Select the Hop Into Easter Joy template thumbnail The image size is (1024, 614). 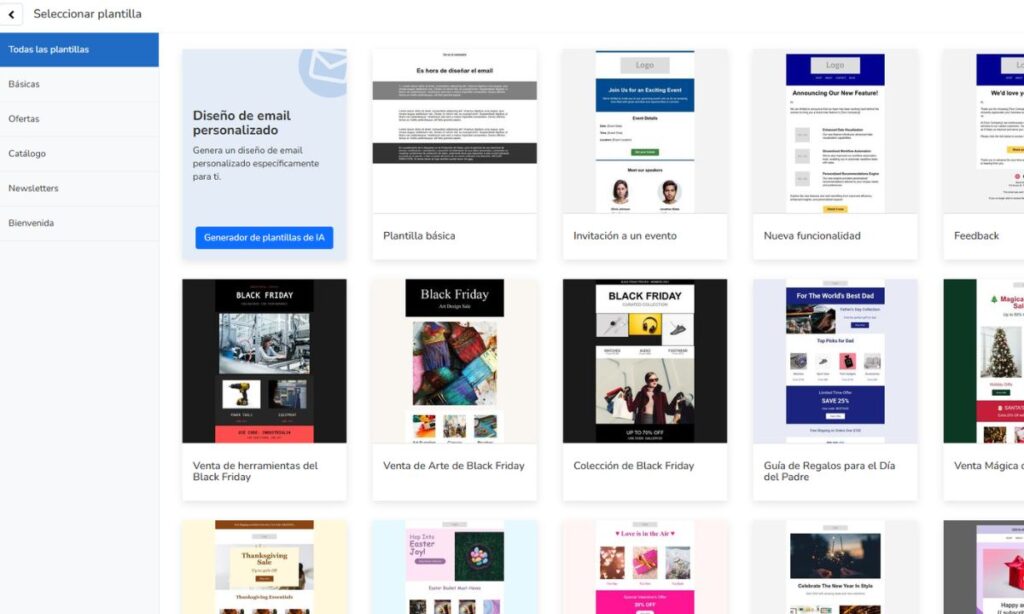point(455,567)
